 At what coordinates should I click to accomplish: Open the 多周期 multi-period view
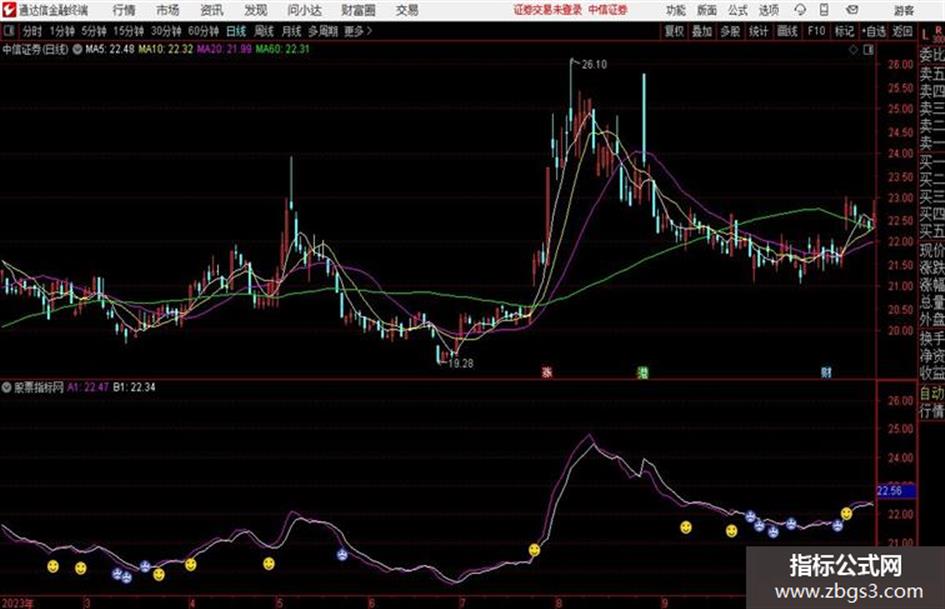coord(322,31)
